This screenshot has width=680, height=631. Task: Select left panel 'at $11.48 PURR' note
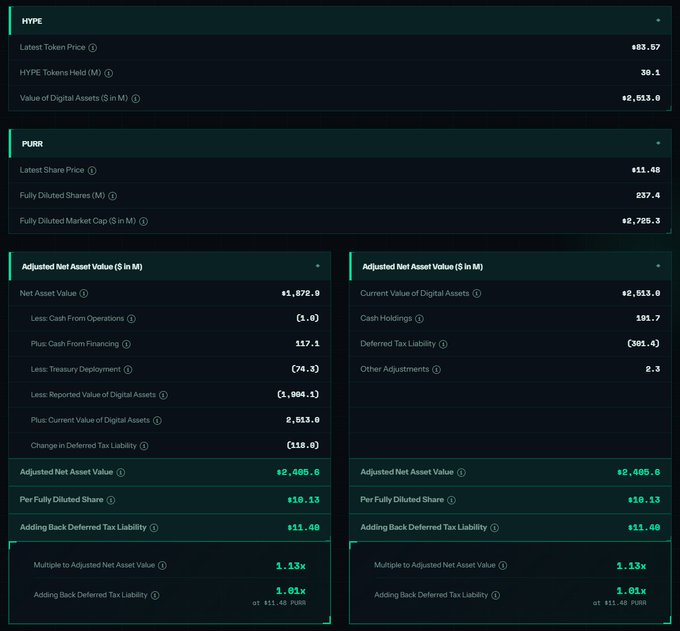[279, 603]
